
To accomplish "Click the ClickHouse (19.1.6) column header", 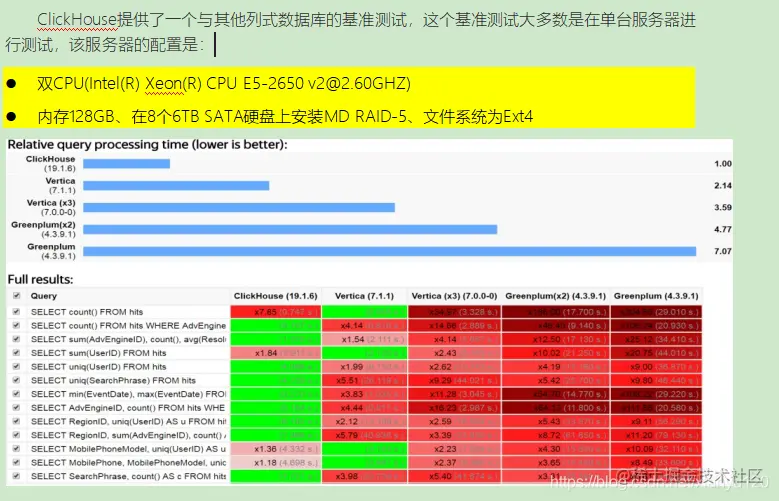I will (x=276, y=296).
